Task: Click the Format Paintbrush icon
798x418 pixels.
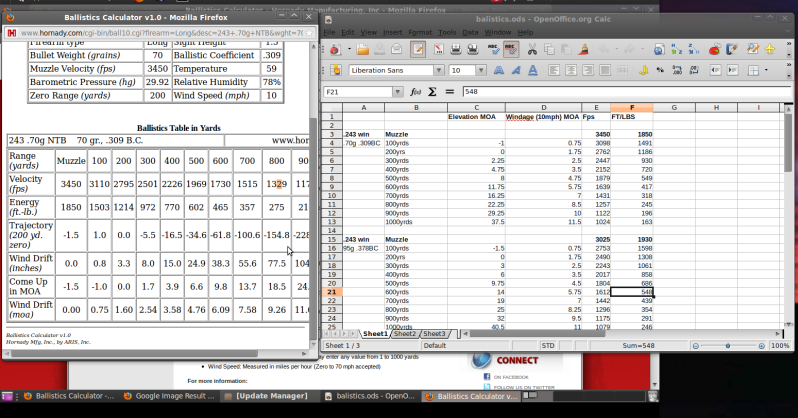Action: click(x=583, y=49)
